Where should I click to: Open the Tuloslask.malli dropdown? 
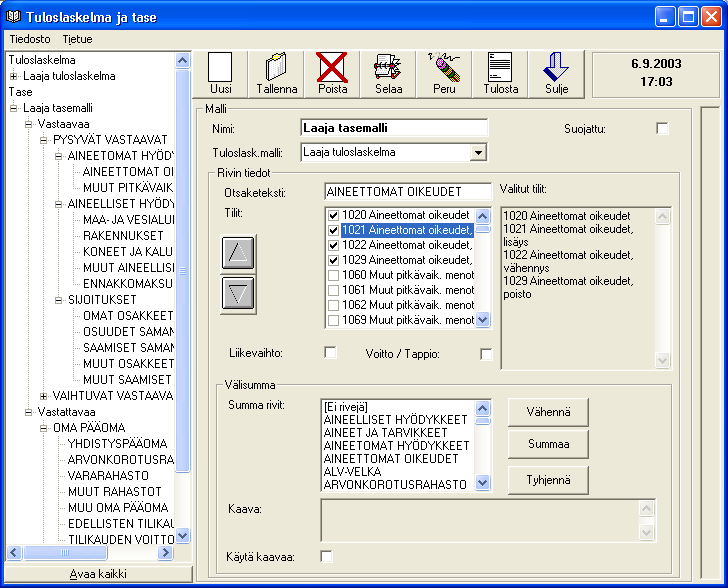pos(478,152)
